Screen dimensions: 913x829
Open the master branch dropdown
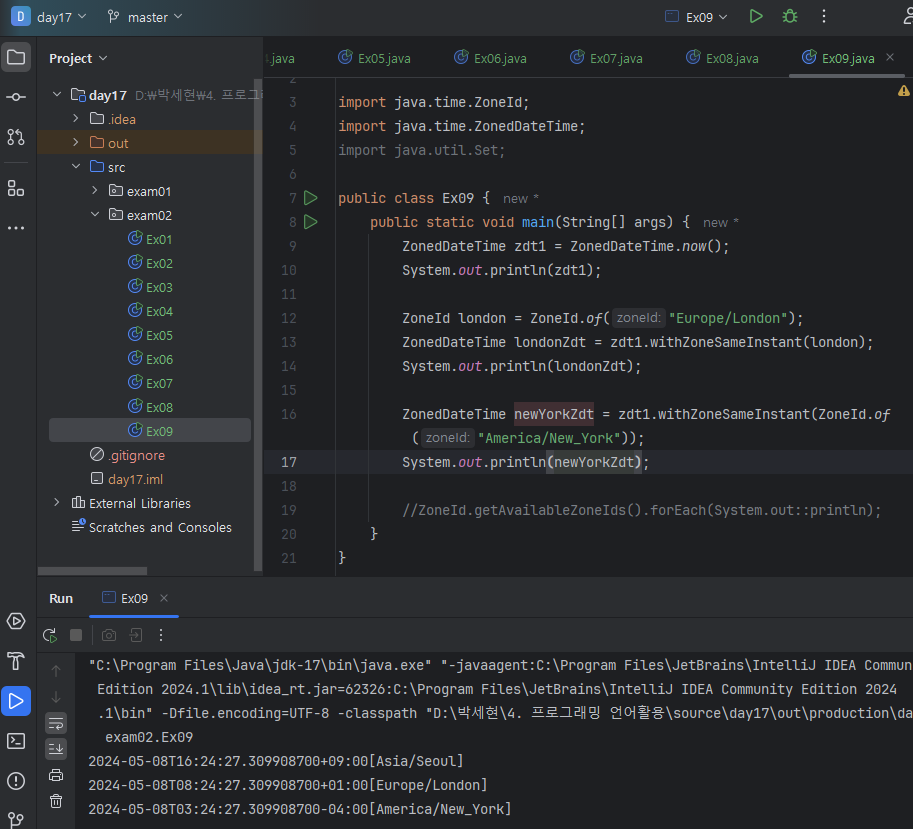(145, 17)
